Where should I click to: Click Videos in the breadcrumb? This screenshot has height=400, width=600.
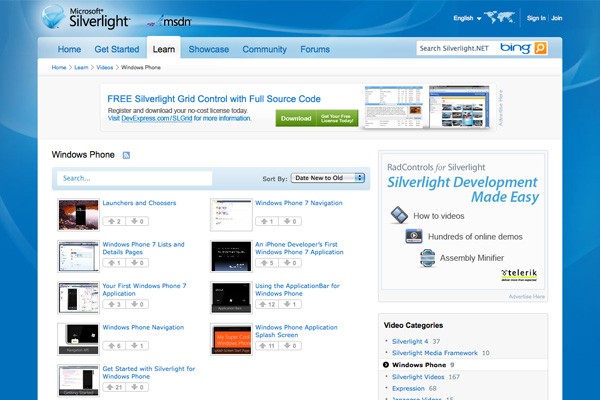pos(105,67)
